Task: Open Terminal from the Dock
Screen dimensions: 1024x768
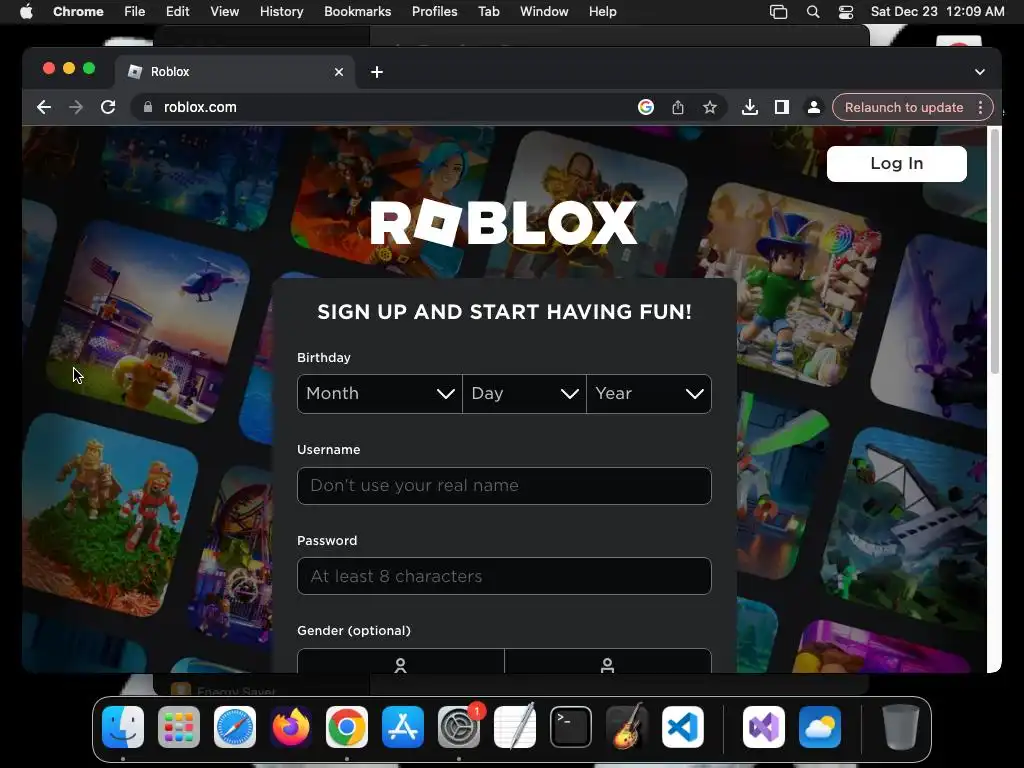Action: [x=571, y=727]
